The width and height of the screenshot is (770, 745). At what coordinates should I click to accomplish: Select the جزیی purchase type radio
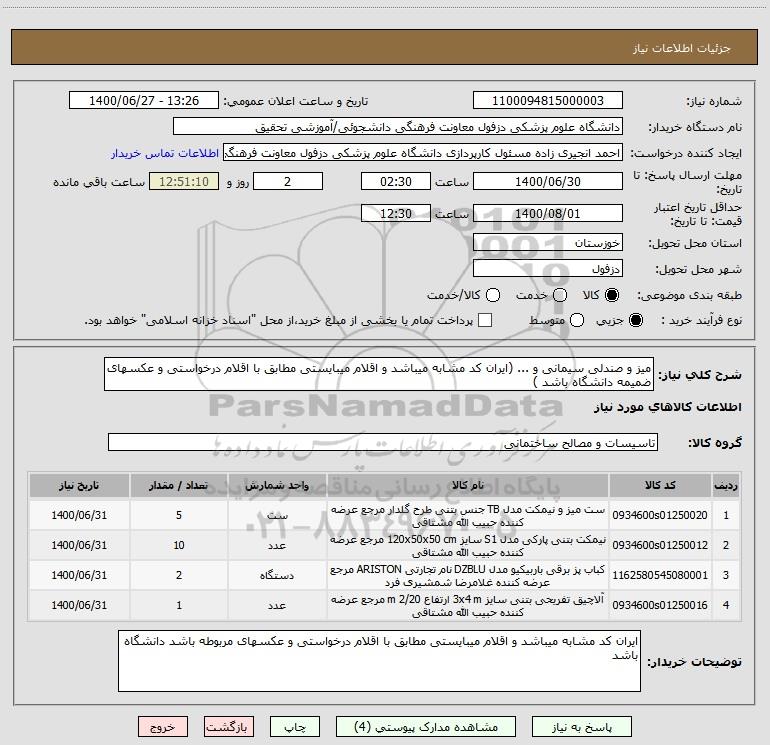[x=635, y=320]
